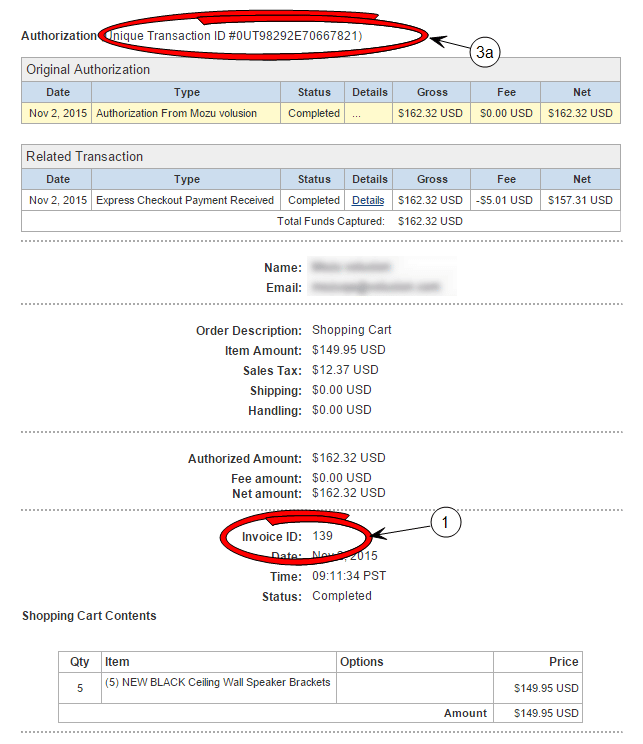Select the Unique Transaction ID #0UT98292E70667821 text
This screenshot has height=744, width=643.
pyautogui.click(x=233, y=36)
